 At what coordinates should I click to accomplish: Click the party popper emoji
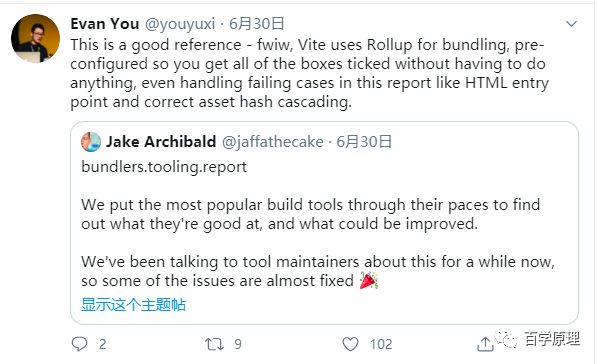pos(369,280)
